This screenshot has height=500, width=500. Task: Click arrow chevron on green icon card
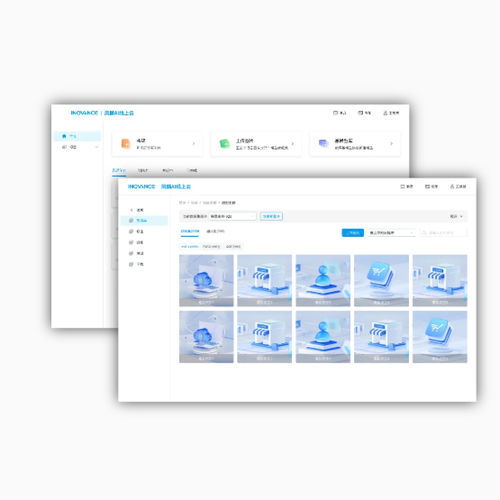point(293,144)
